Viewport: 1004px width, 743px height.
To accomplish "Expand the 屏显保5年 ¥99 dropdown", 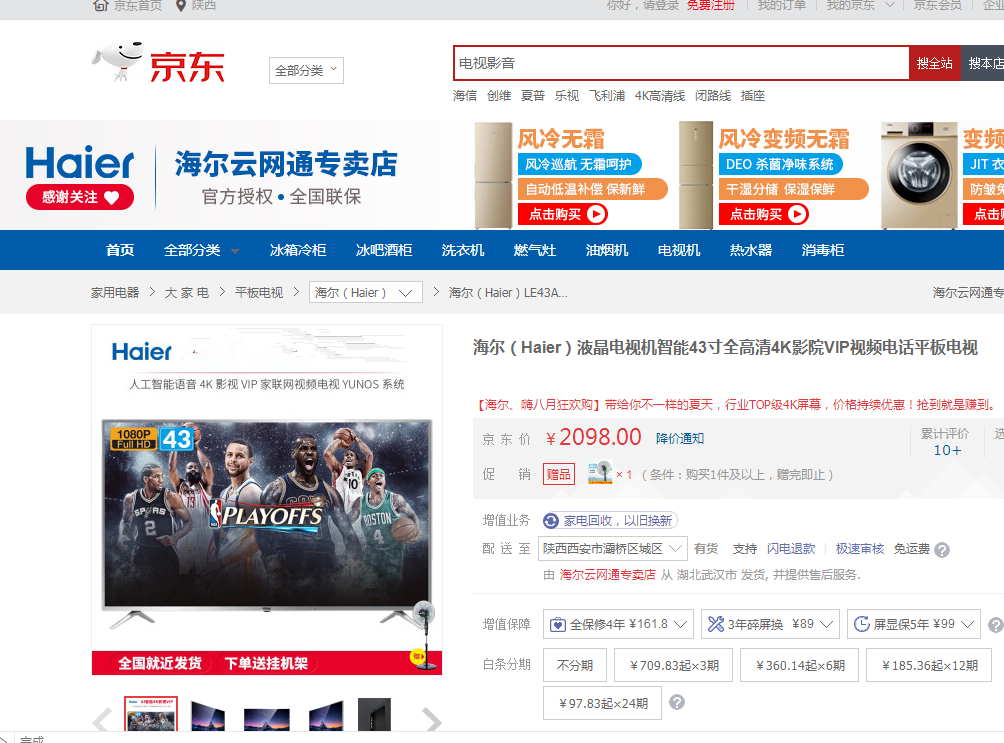I will 914,624.
